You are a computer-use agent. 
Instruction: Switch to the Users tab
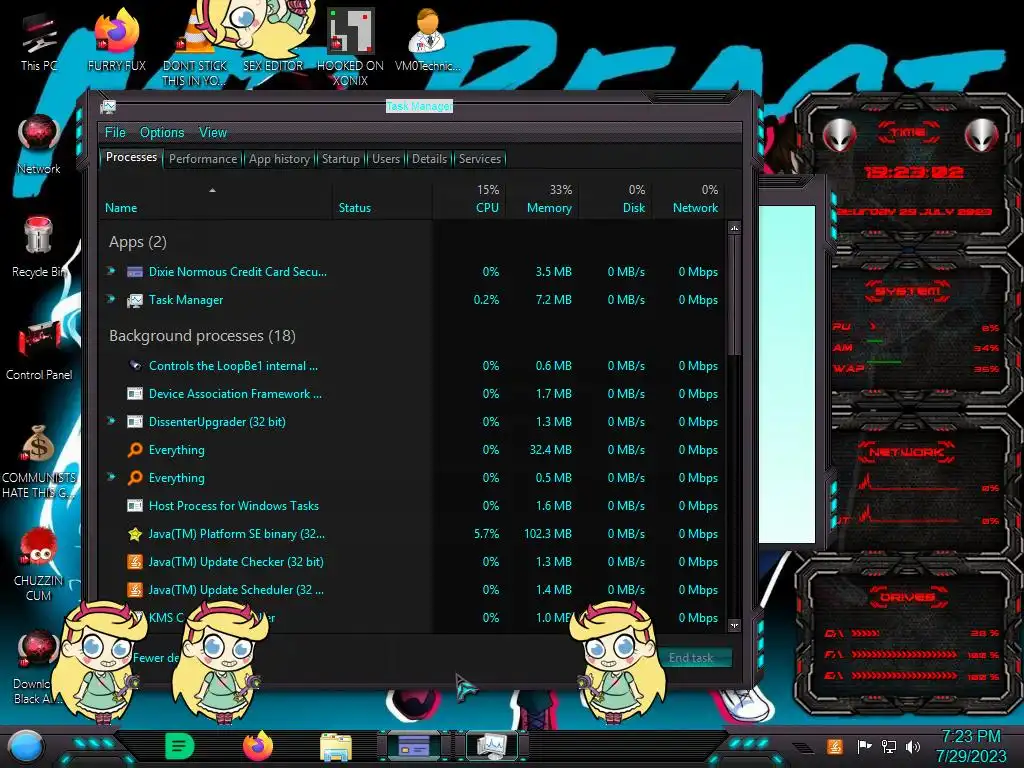[386, 159]
